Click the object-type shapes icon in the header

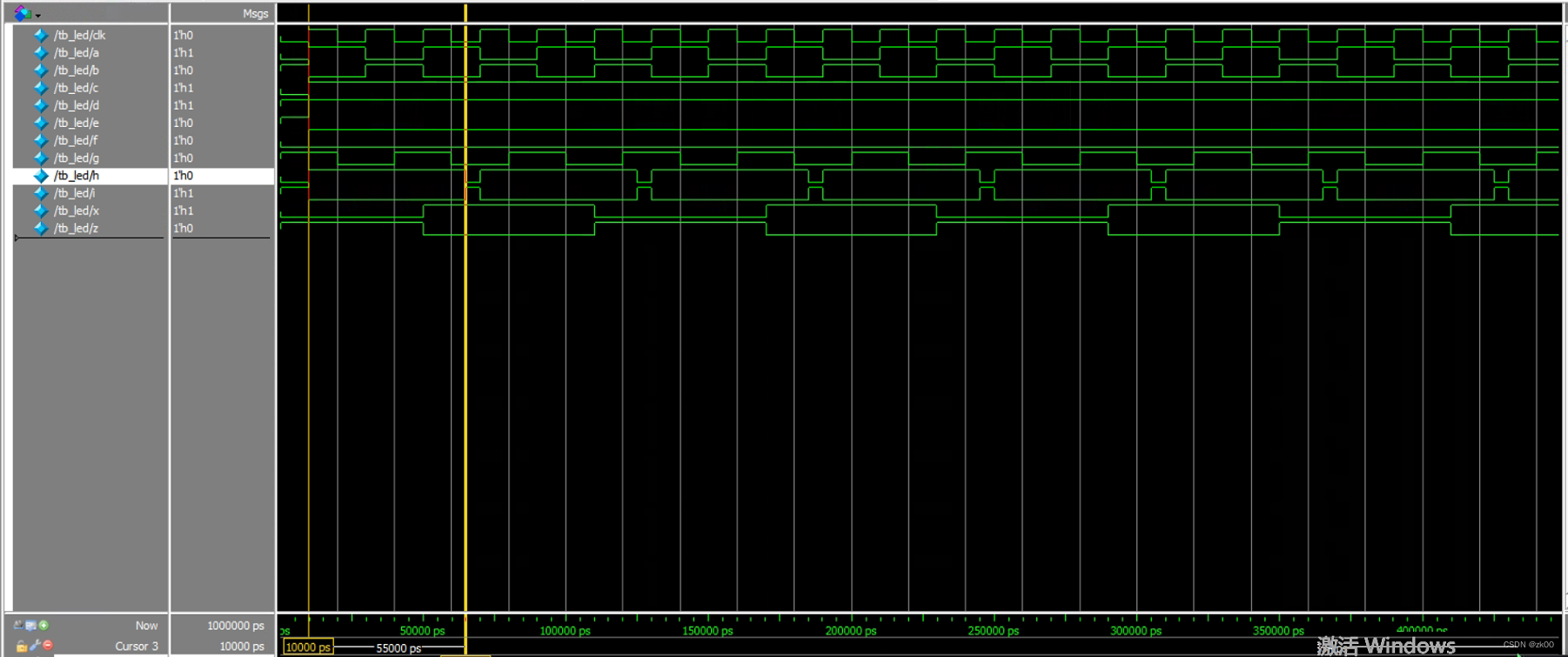tap(23, 13)
